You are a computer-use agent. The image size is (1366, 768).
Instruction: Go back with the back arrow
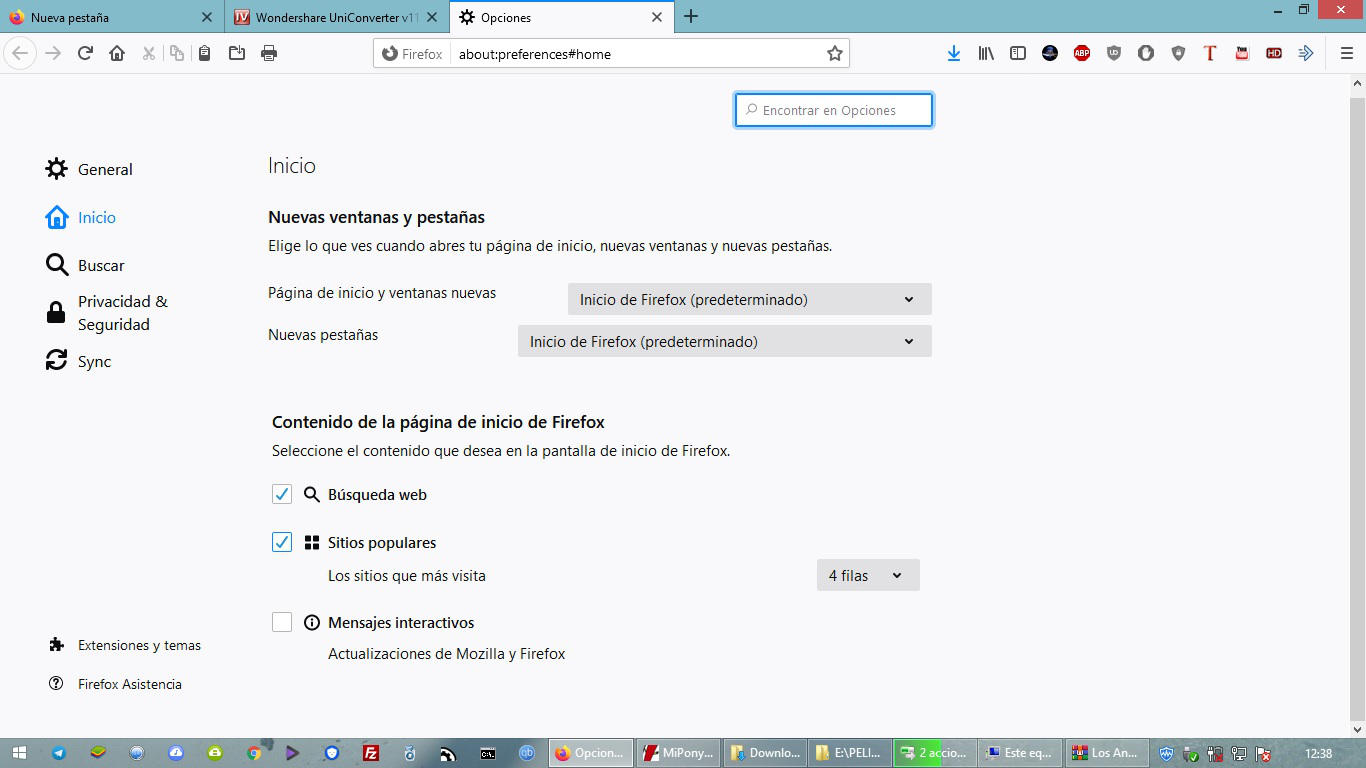coord(21,53)
